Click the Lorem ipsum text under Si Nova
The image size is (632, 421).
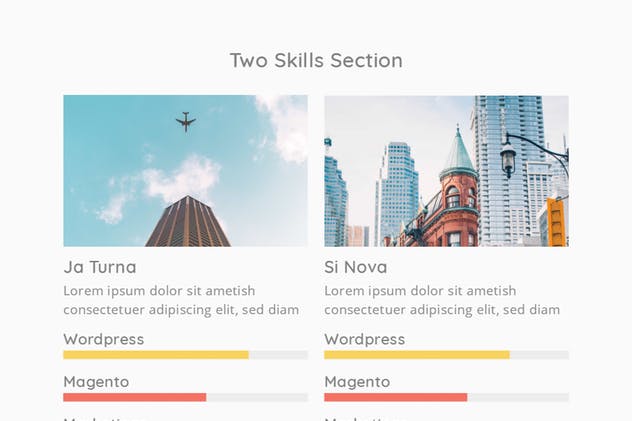[x=442, y=300]
